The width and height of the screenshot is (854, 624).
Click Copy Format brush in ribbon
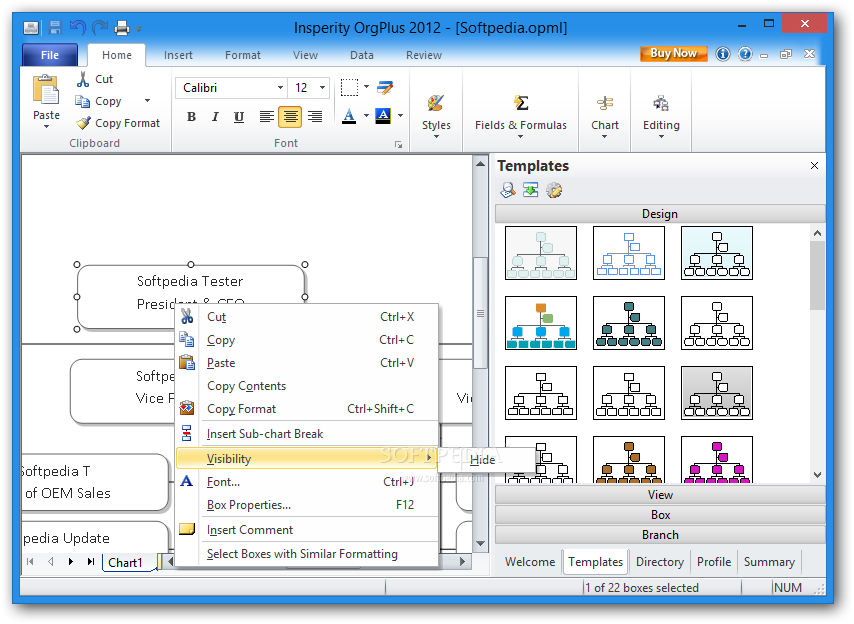click(83, 123)
